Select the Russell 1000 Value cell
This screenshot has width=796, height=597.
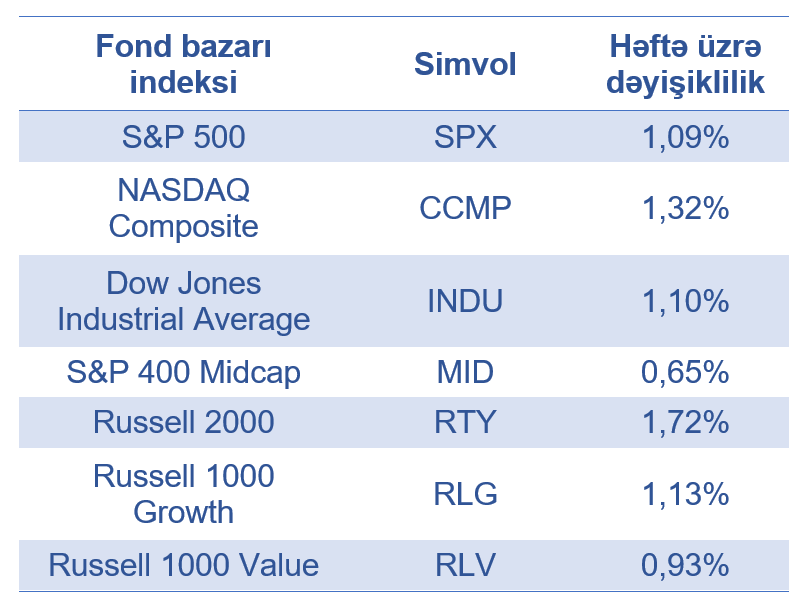tap(183, 566)
